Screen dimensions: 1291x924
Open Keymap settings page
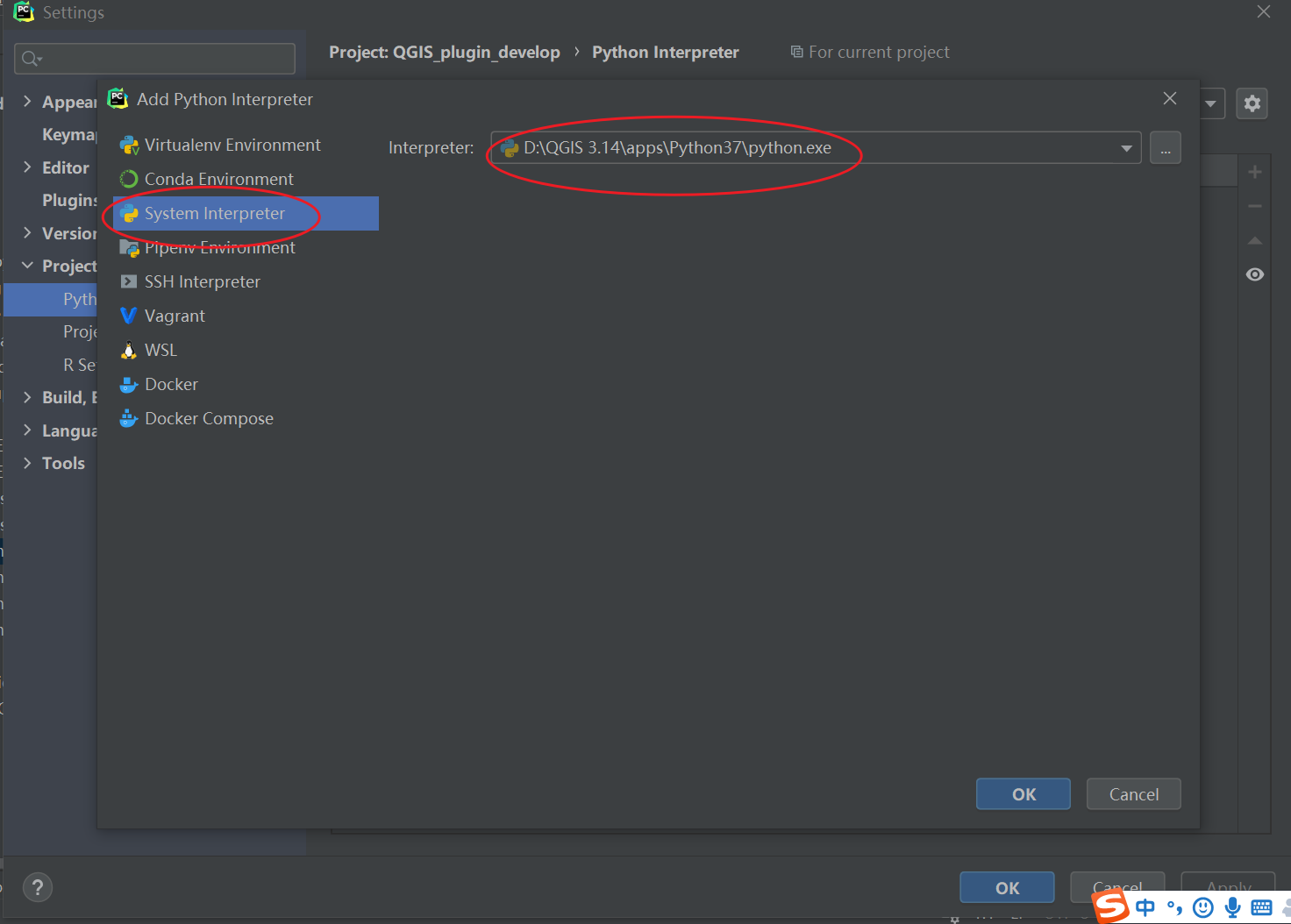pyautogui.click(x=69, y=134)
